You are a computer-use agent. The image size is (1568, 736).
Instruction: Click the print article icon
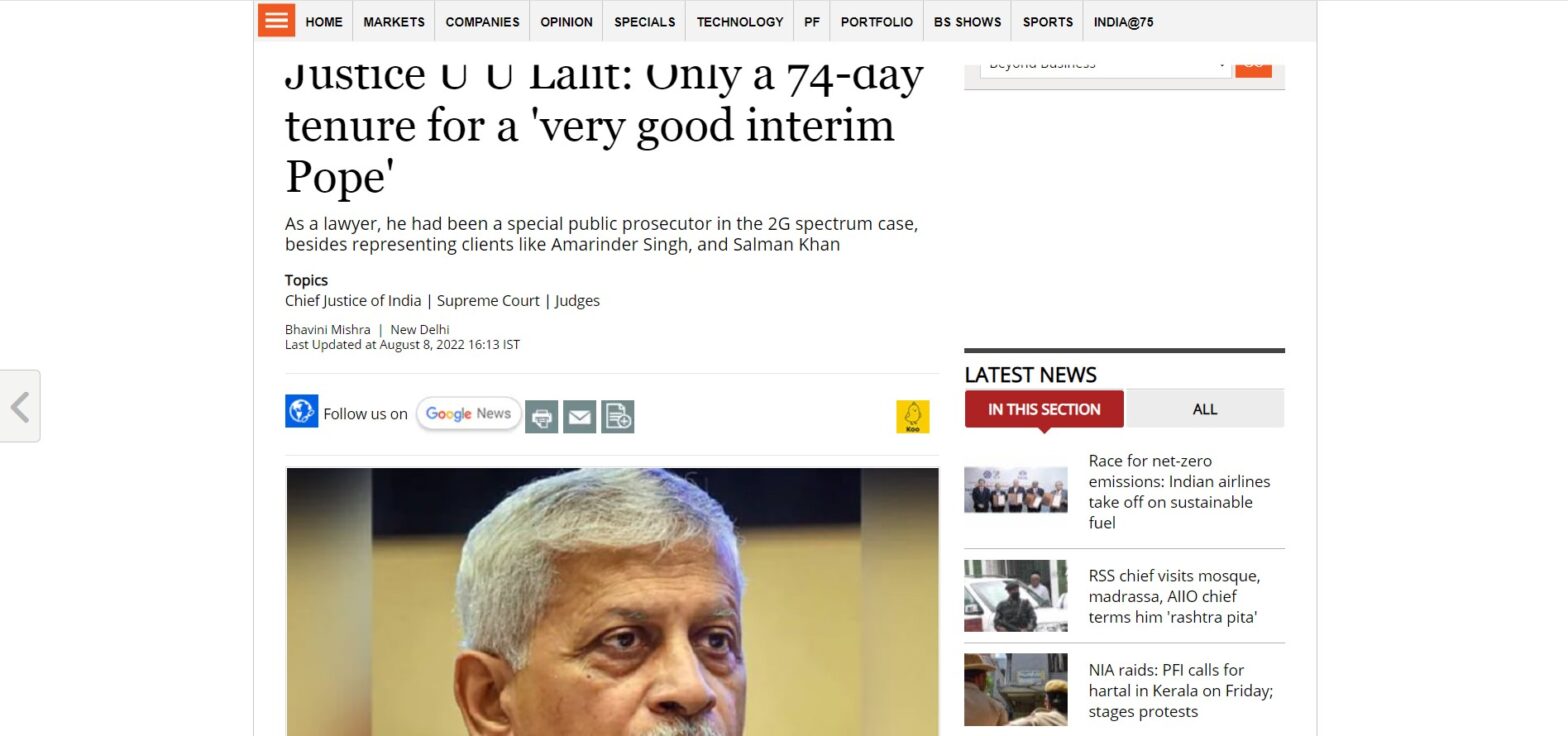coord(541,416)
